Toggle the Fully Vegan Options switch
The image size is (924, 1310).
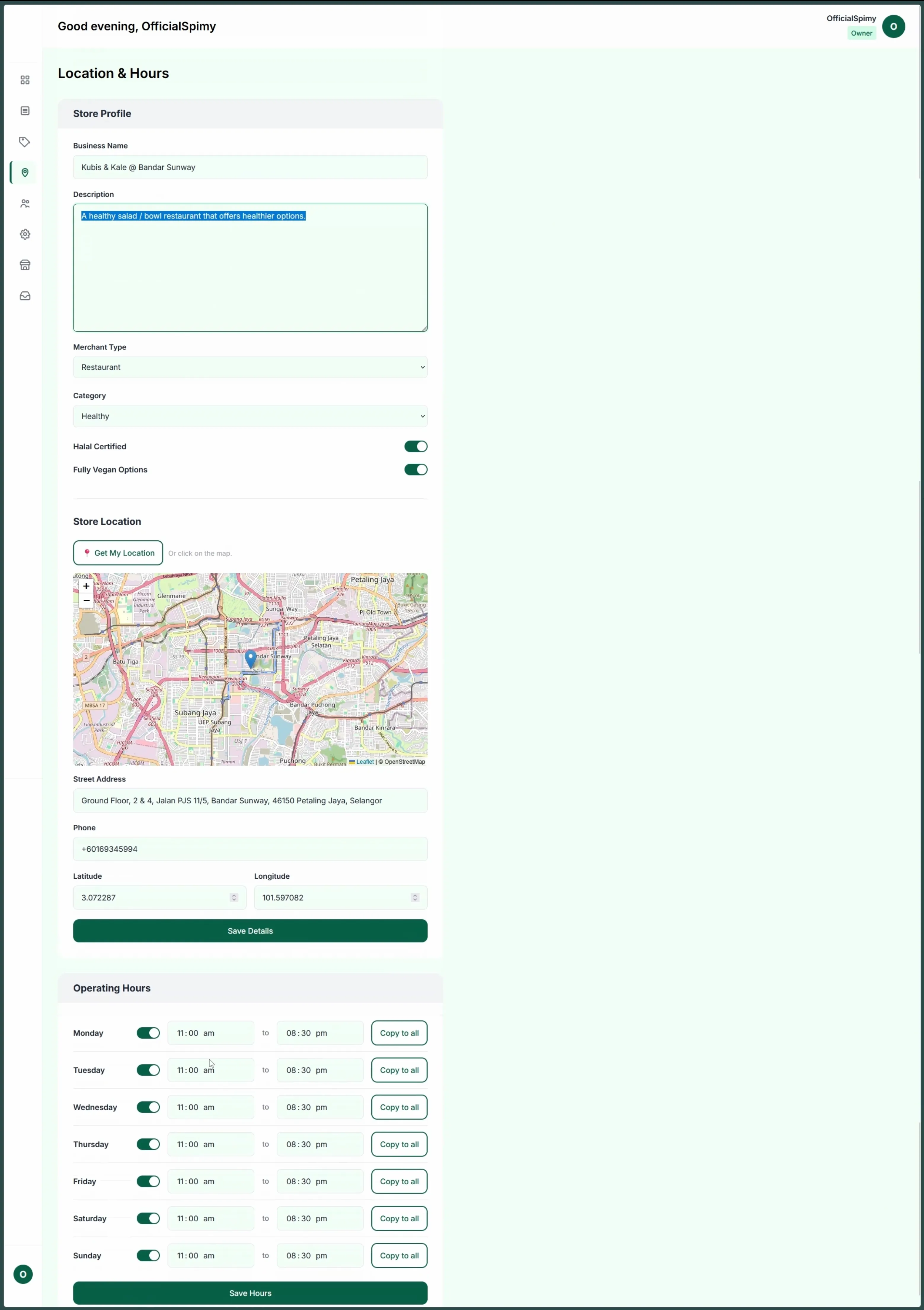click(x=416, y=470)
